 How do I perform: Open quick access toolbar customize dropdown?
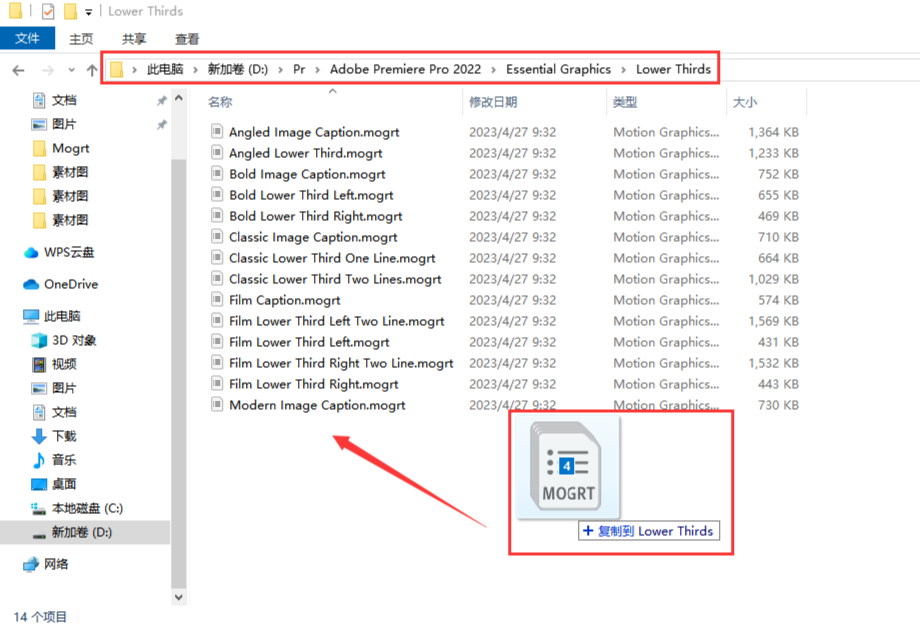click(x=89, y=12)
